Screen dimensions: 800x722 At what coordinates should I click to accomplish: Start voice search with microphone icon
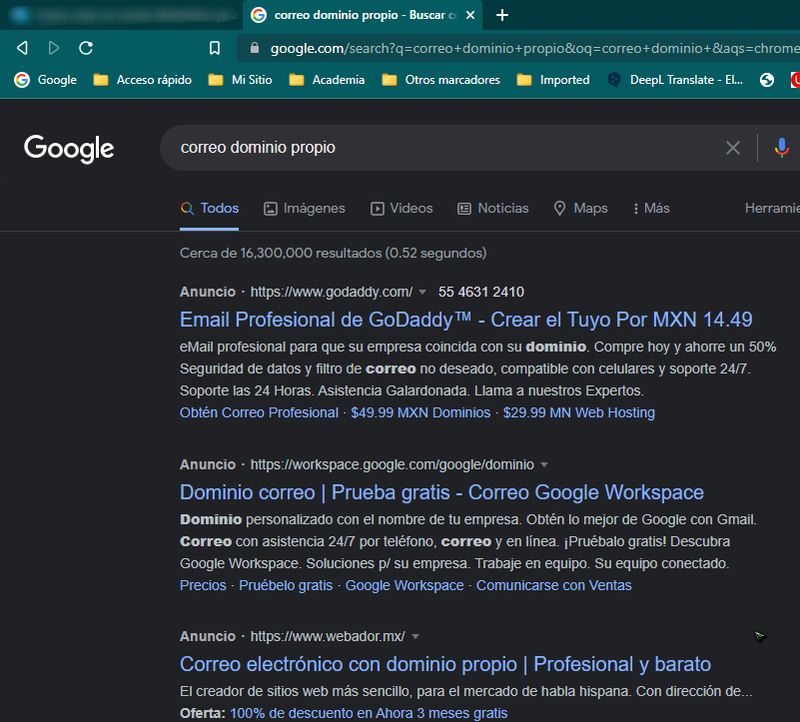781,148
